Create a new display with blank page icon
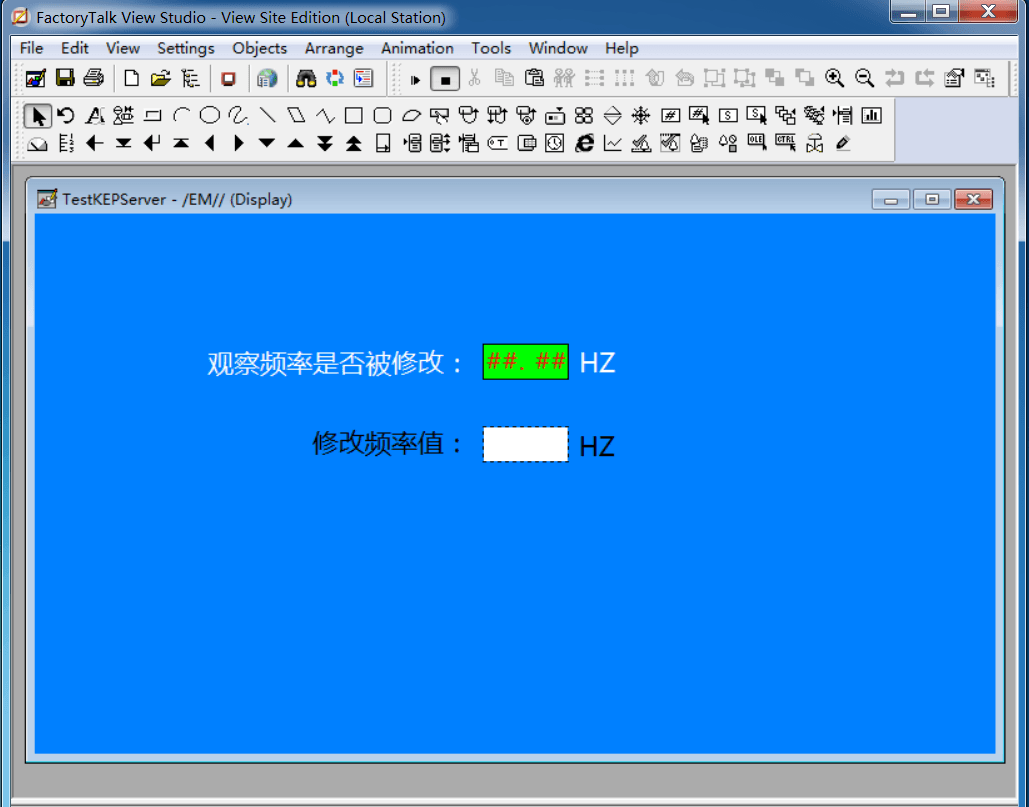Image resolution: width=1029 pixels, height=807 pixels. [131, 79]
